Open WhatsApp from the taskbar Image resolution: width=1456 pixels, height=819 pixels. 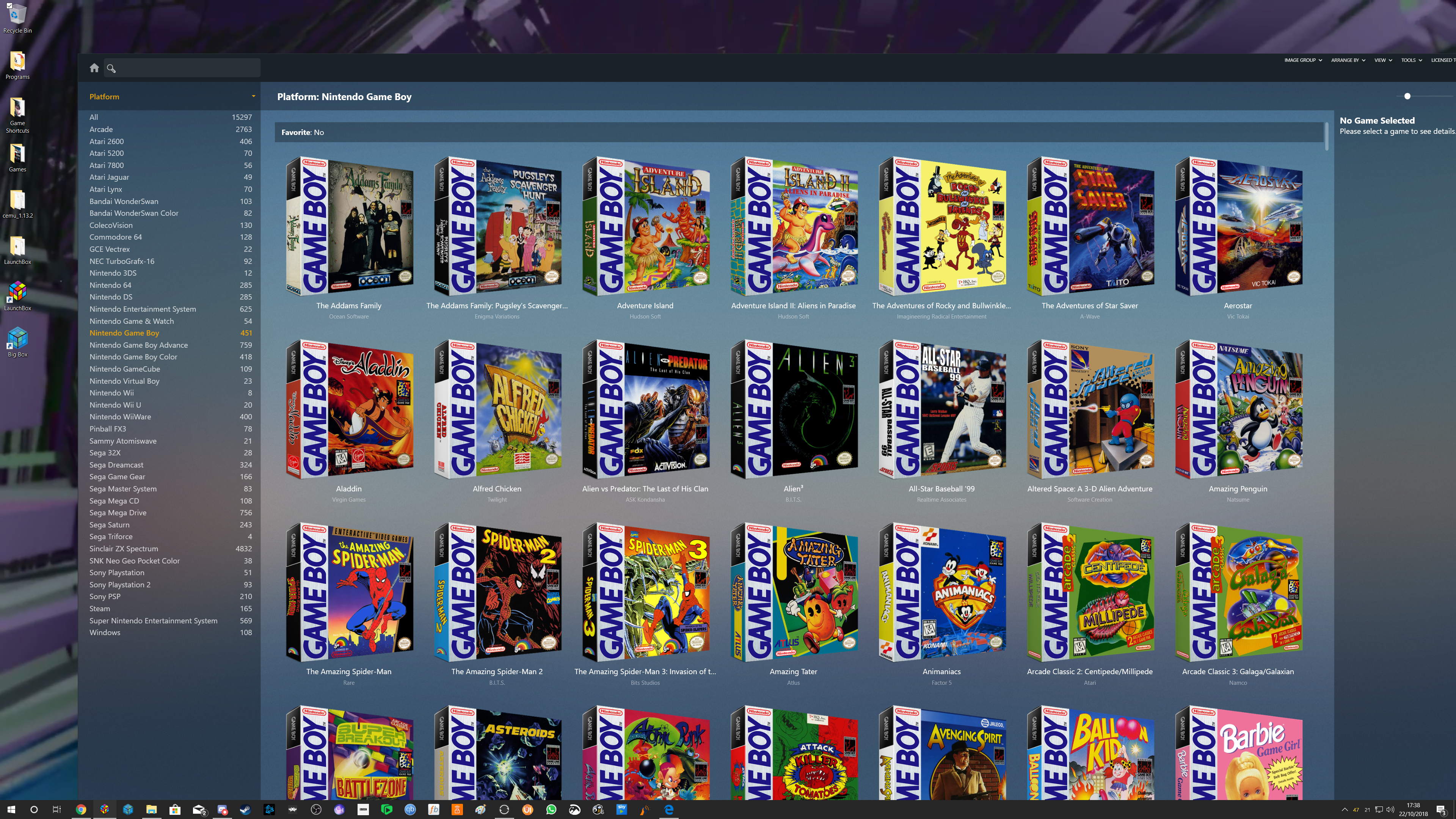click(x=551, y=810)
